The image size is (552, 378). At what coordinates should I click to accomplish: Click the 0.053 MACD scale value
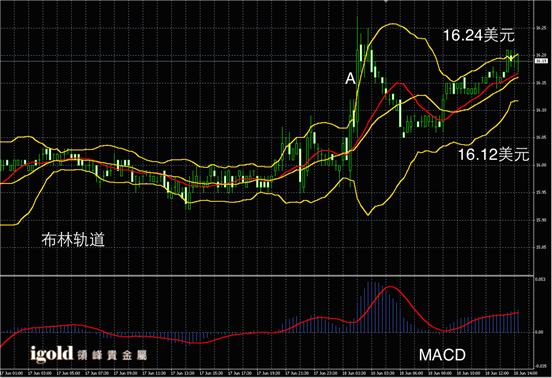click(539, 279)
